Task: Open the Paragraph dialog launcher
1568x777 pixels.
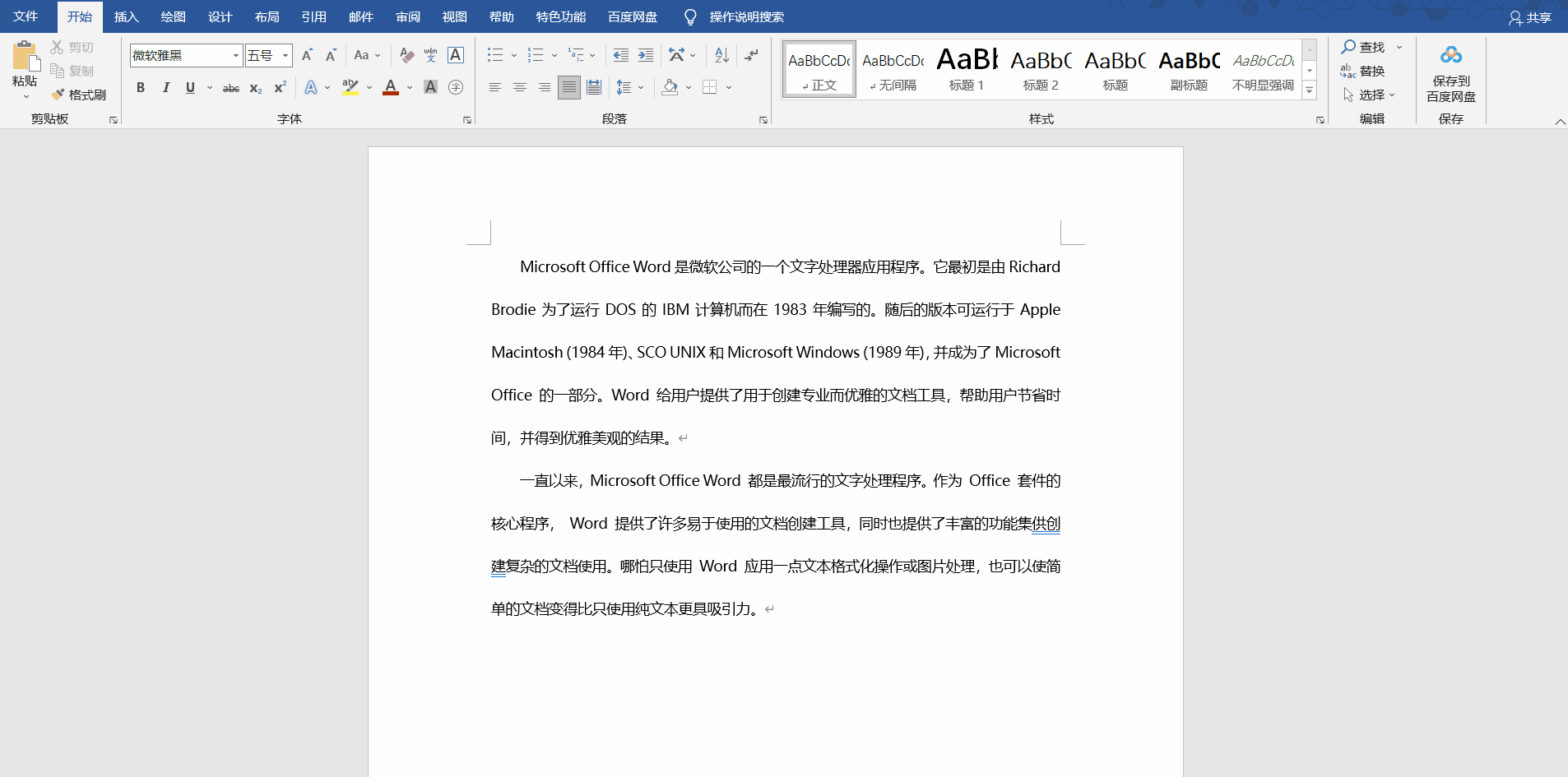Action: (763, 120)
